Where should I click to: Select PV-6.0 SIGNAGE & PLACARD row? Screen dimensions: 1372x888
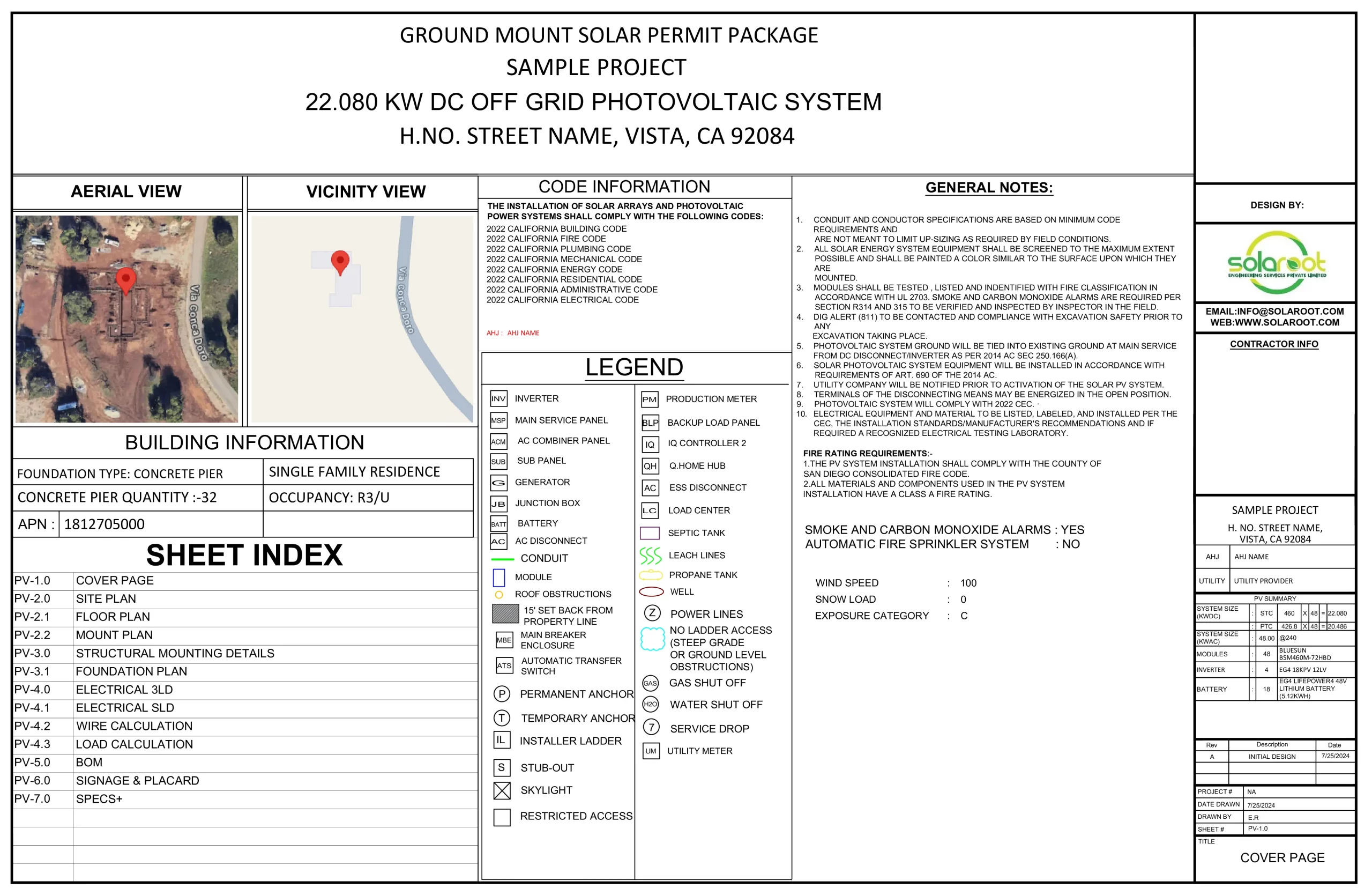pyautogui.click(x=245, y=781)
